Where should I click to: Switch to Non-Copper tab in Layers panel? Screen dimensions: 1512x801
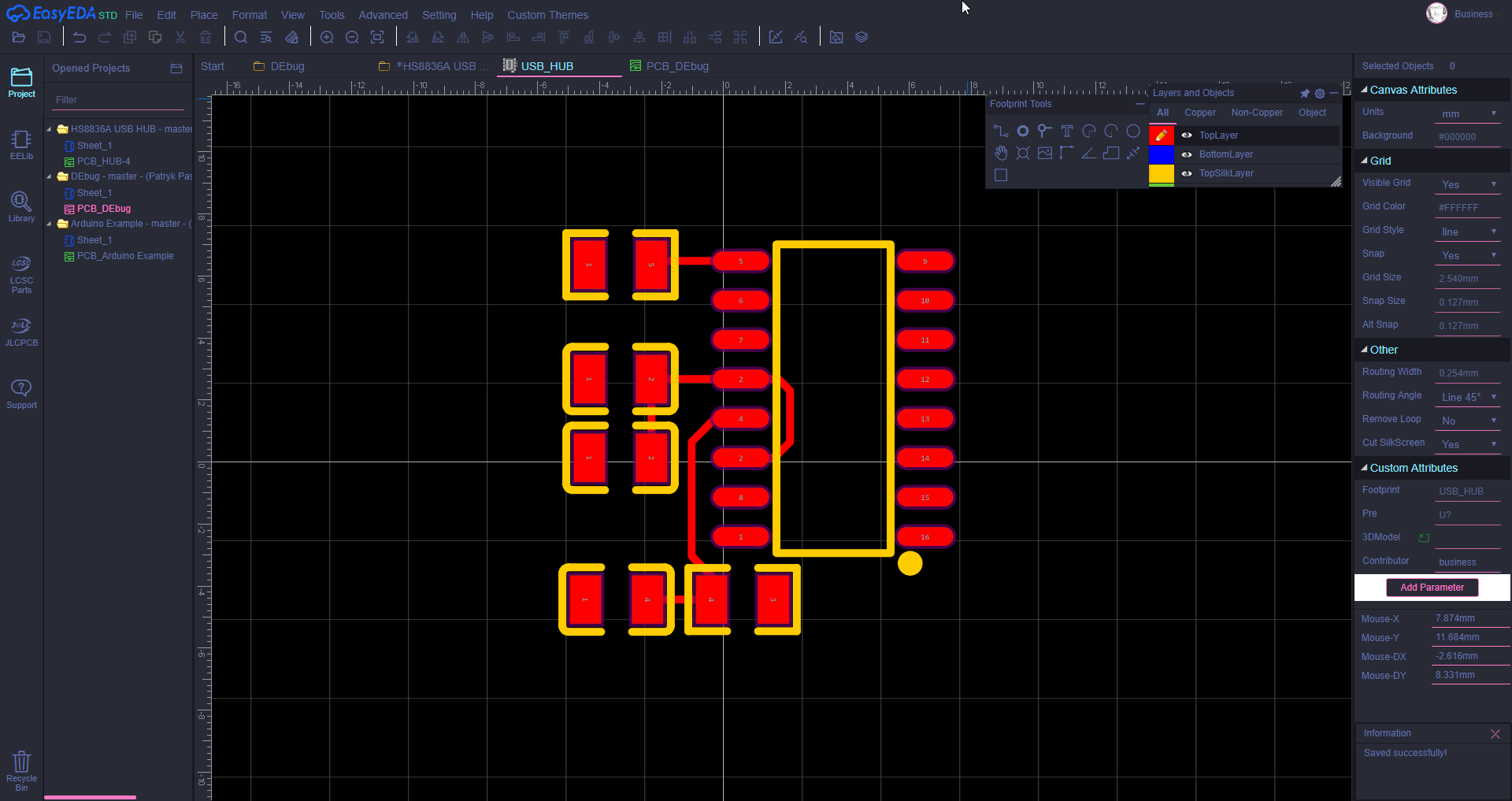(x=1257, y=113)
